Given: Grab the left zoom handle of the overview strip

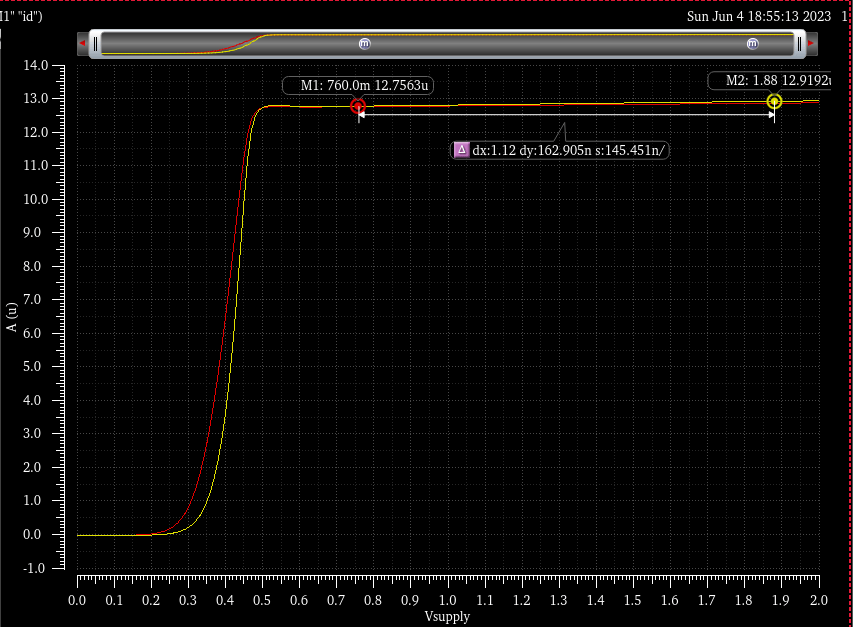Looking at the screenshot, I should pos(95,44).
